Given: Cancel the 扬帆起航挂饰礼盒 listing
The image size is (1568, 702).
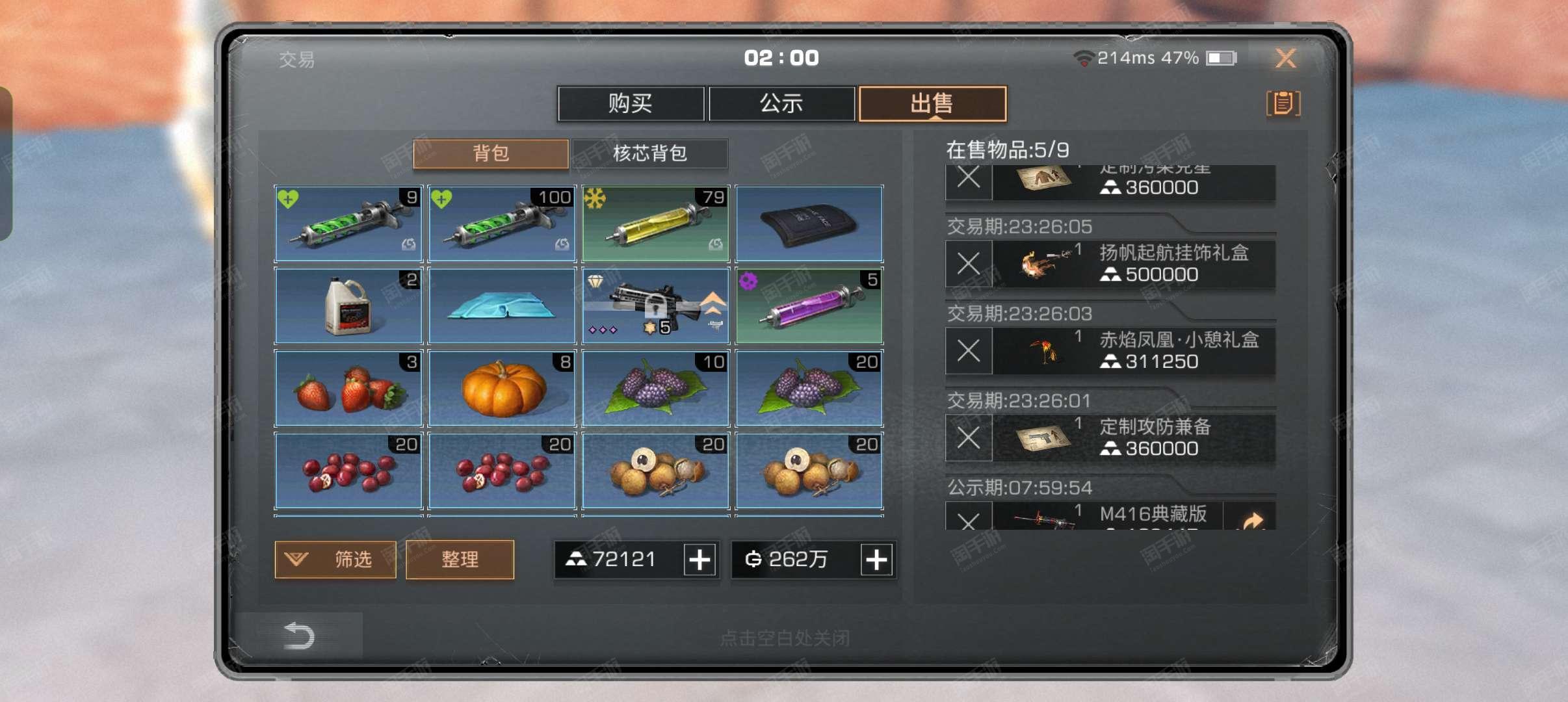Looking at the screenshot, I should point(969,263).
